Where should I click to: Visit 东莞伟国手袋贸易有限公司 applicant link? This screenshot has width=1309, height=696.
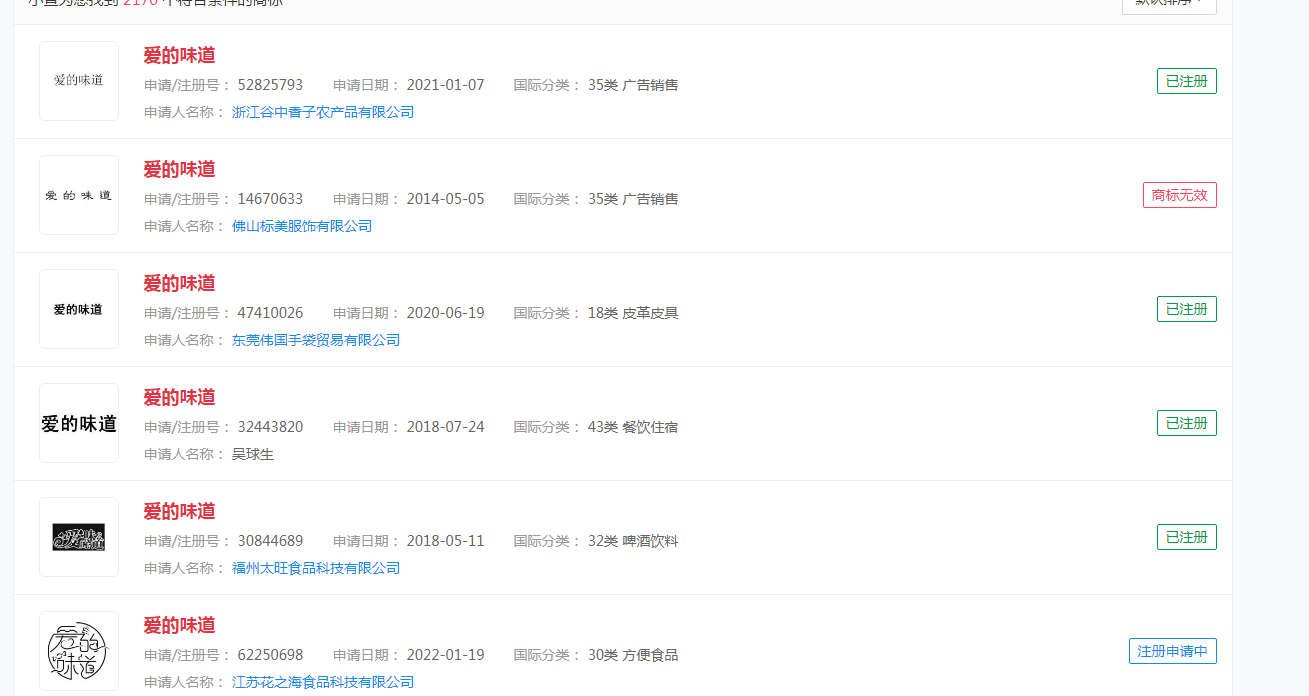pos(315,340)
